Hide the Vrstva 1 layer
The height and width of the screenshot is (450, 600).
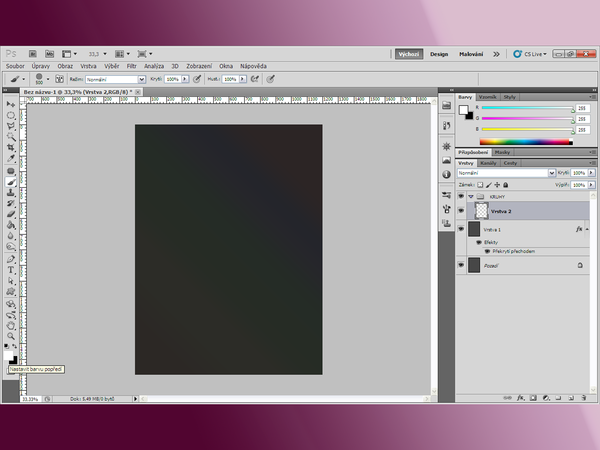click(461, 229)
